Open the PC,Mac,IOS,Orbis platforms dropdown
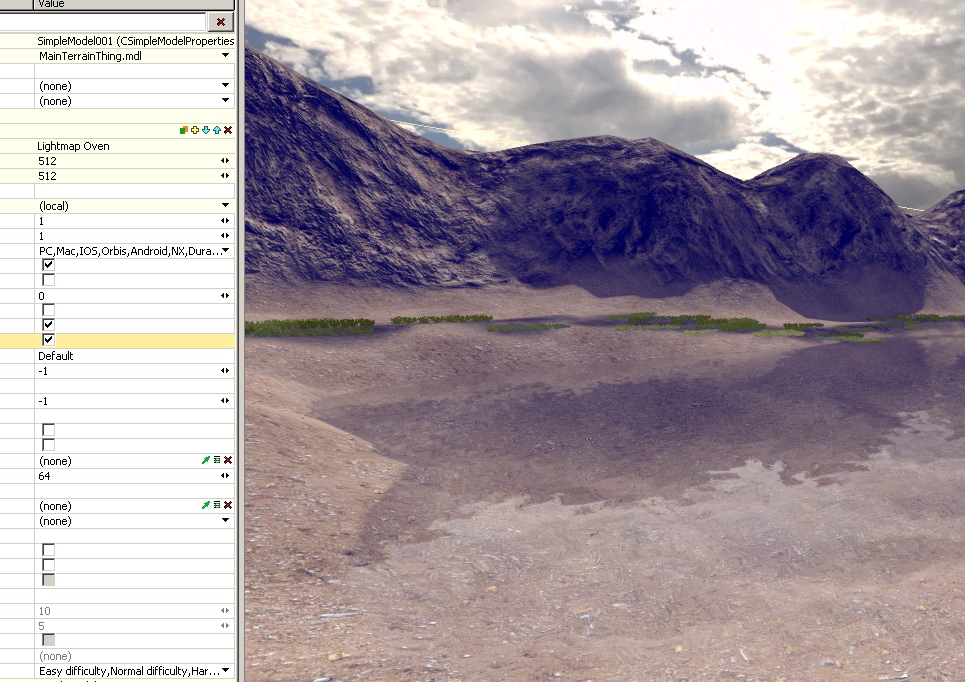Image resolution: width=965 pixels, height=682 pixels. pyautogui.click(x=225, y=251)
